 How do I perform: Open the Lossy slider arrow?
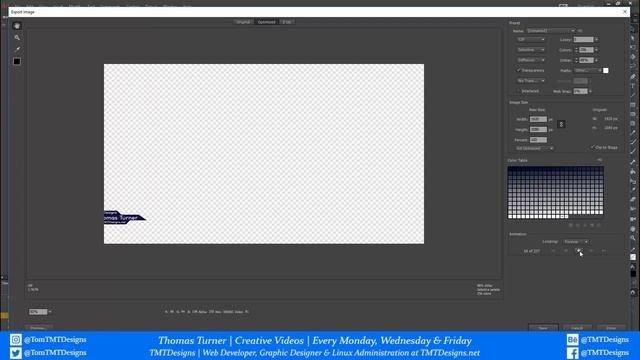(596, 40)
